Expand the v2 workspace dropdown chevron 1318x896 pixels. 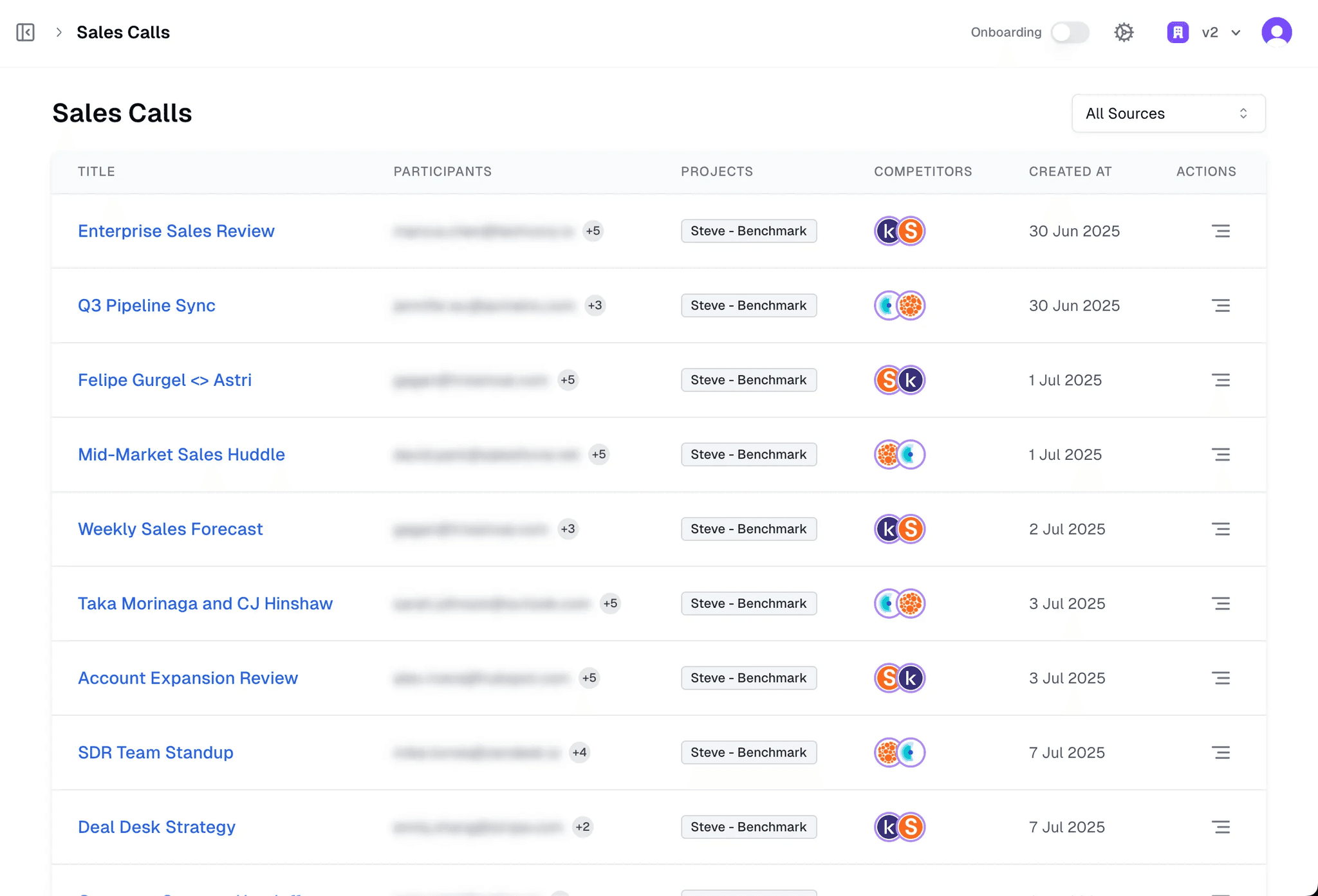(x=1236, y=33)
